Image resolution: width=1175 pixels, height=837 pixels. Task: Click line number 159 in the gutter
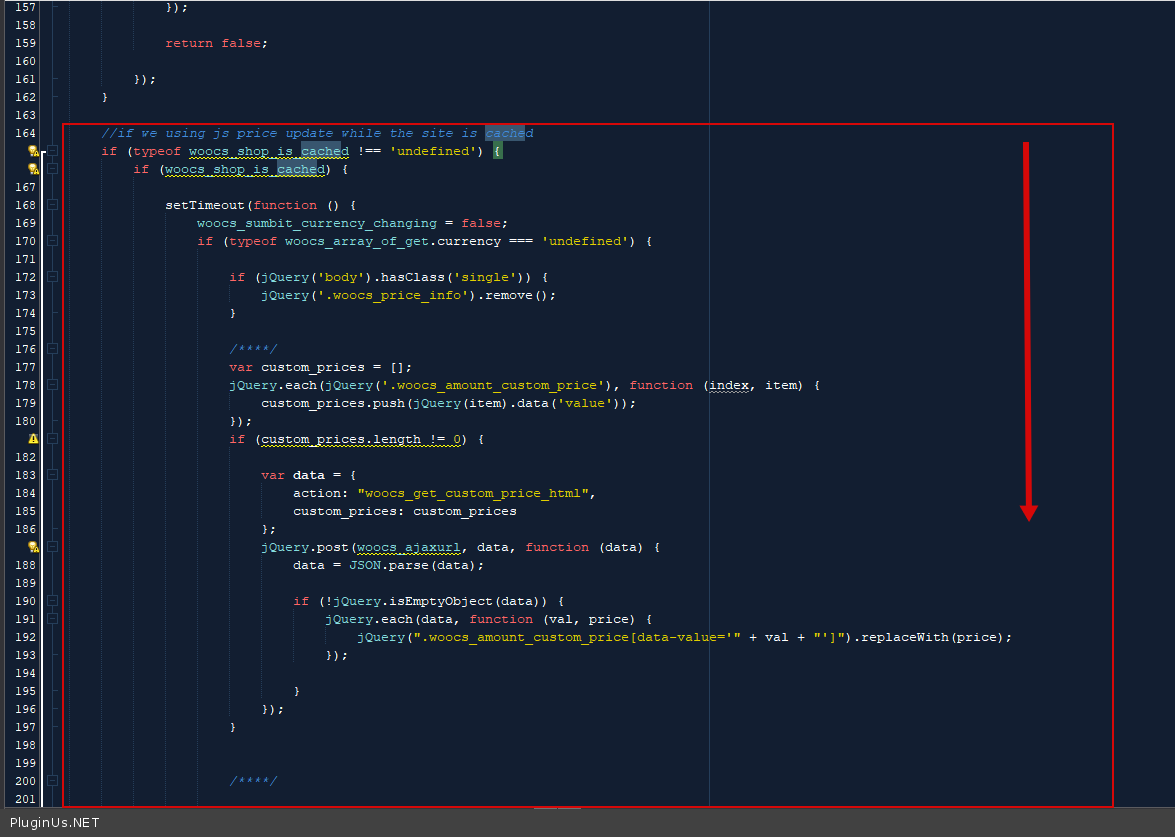click(26, 43)
